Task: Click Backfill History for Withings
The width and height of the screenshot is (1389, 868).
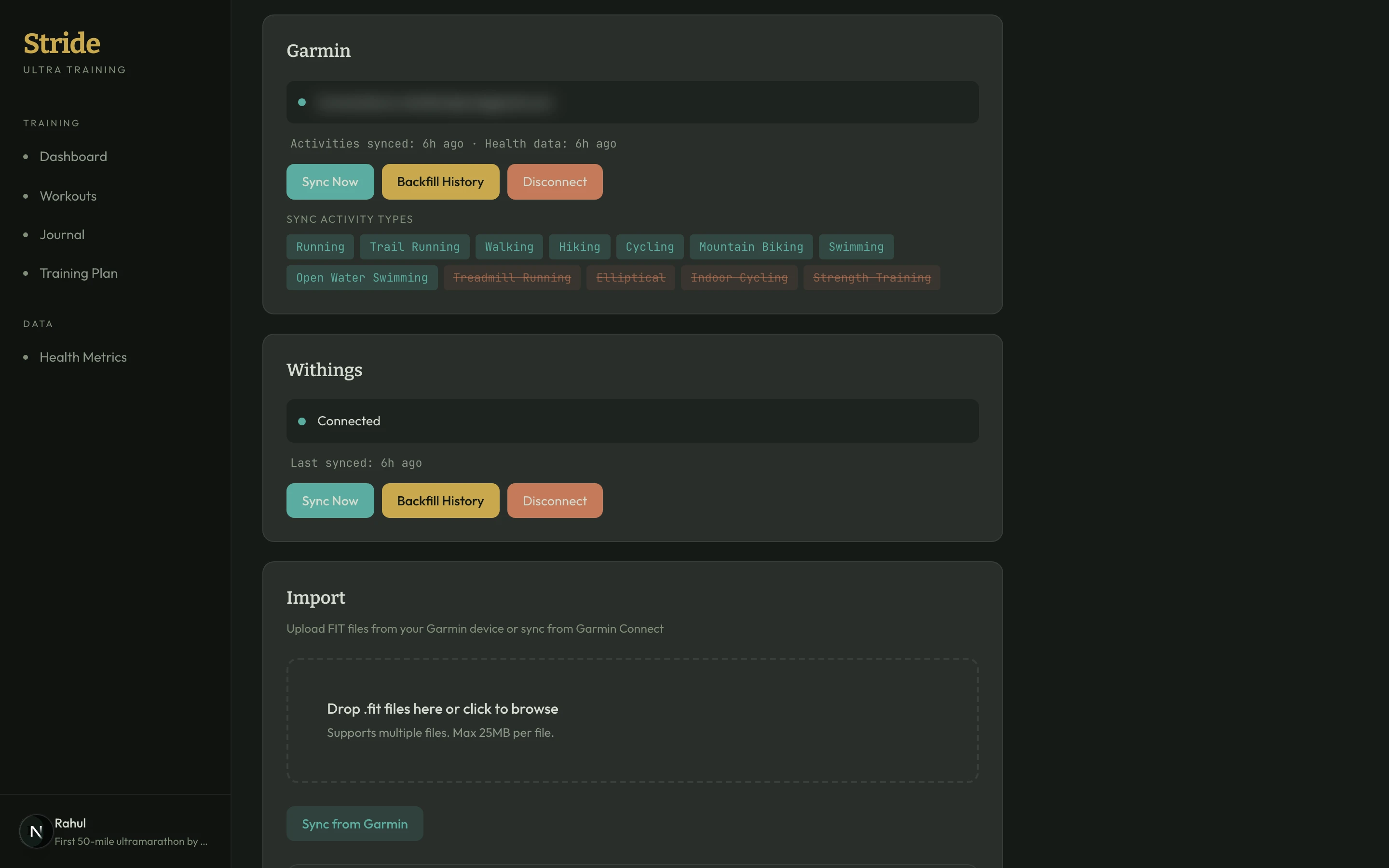Action: coord(440,501)
